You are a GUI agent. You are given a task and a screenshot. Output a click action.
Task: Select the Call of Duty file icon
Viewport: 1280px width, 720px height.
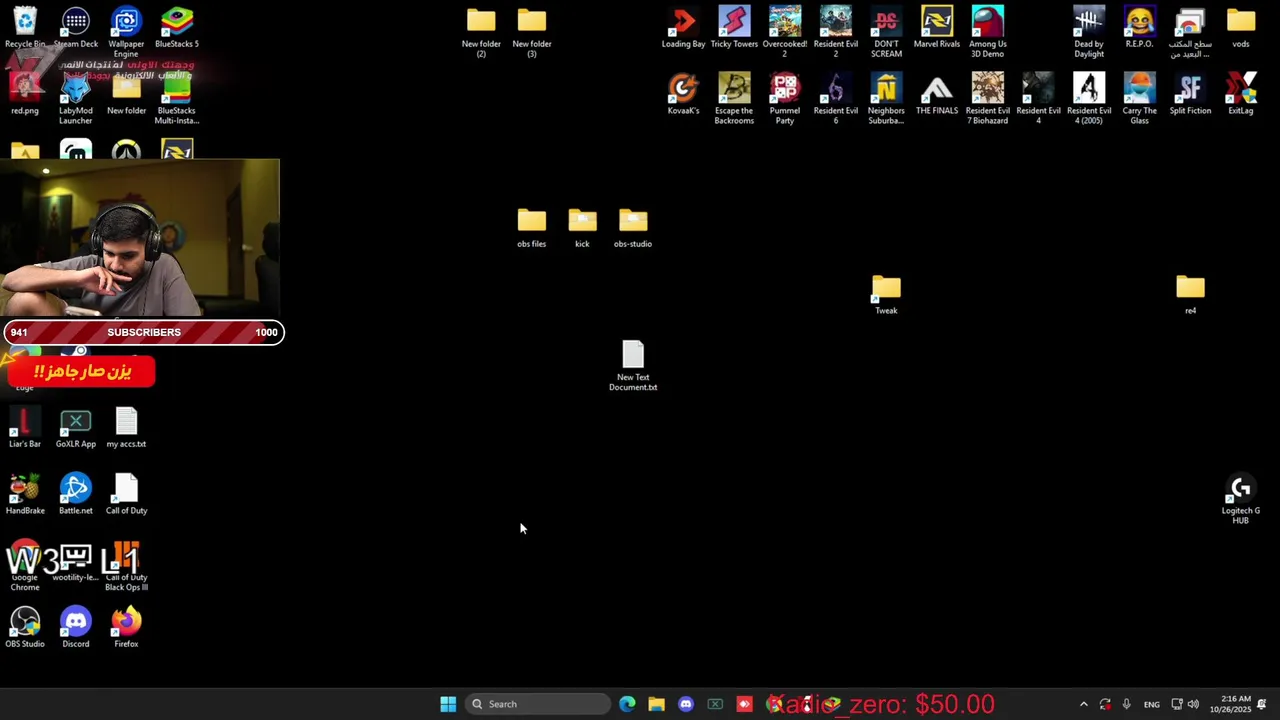click(x=126, y=495)
